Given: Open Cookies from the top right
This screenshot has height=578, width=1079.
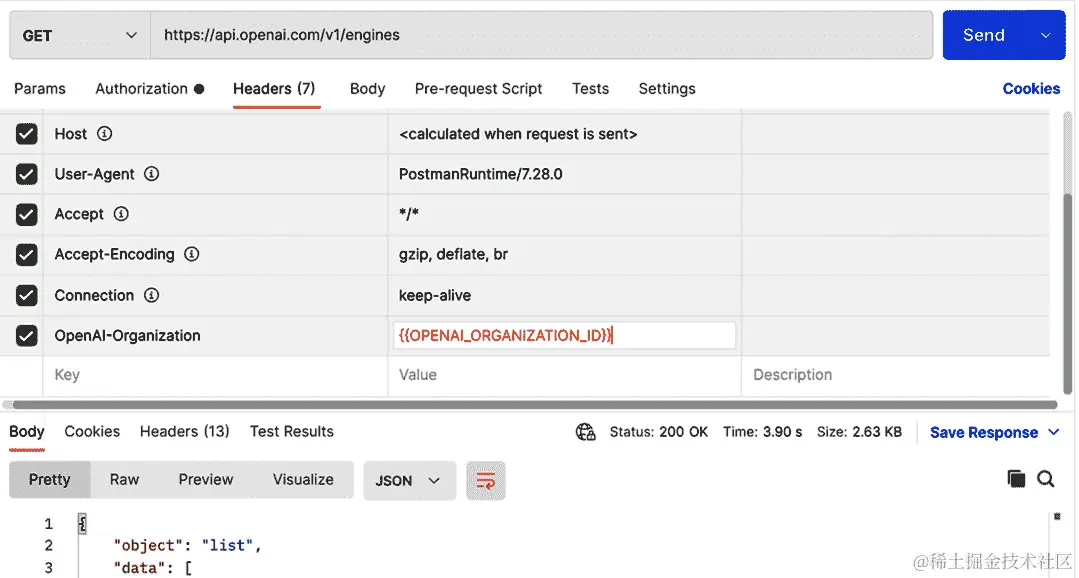Looking at the screenshot, I should (x=1031, y=88).
